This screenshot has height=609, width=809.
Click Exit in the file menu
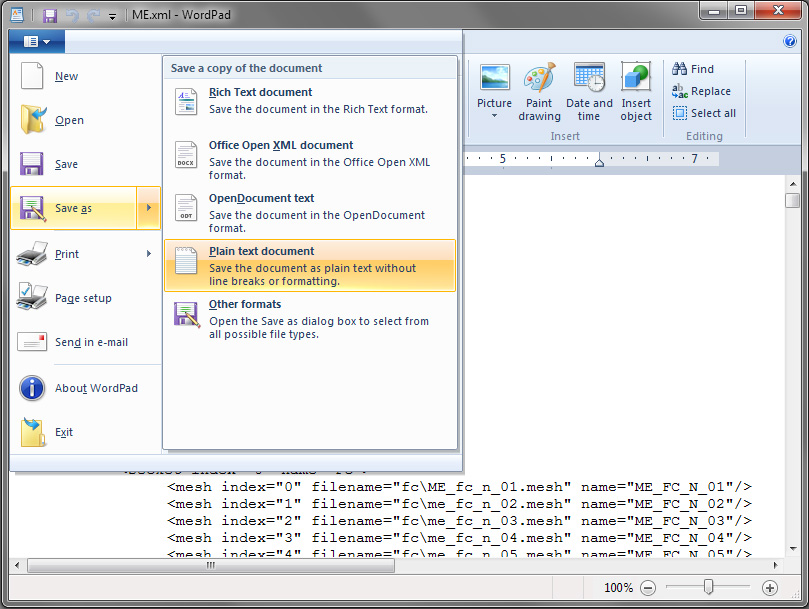63,432
